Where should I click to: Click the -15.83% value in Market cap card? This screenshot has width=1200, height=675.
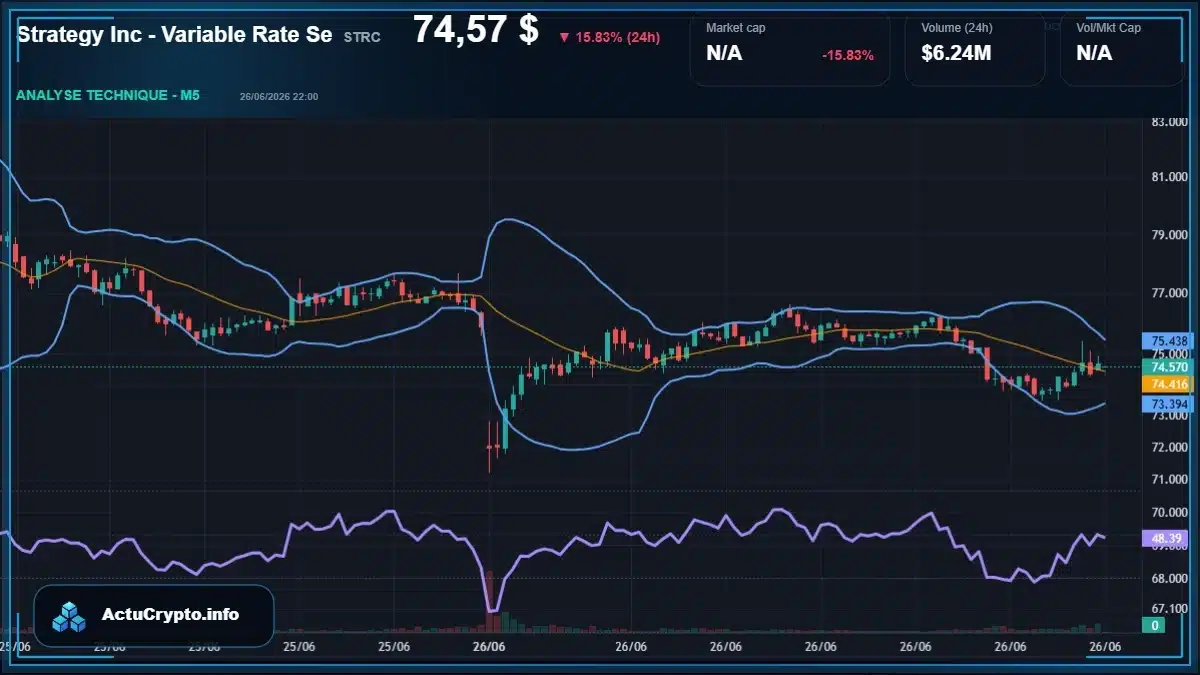coord(848,55)
